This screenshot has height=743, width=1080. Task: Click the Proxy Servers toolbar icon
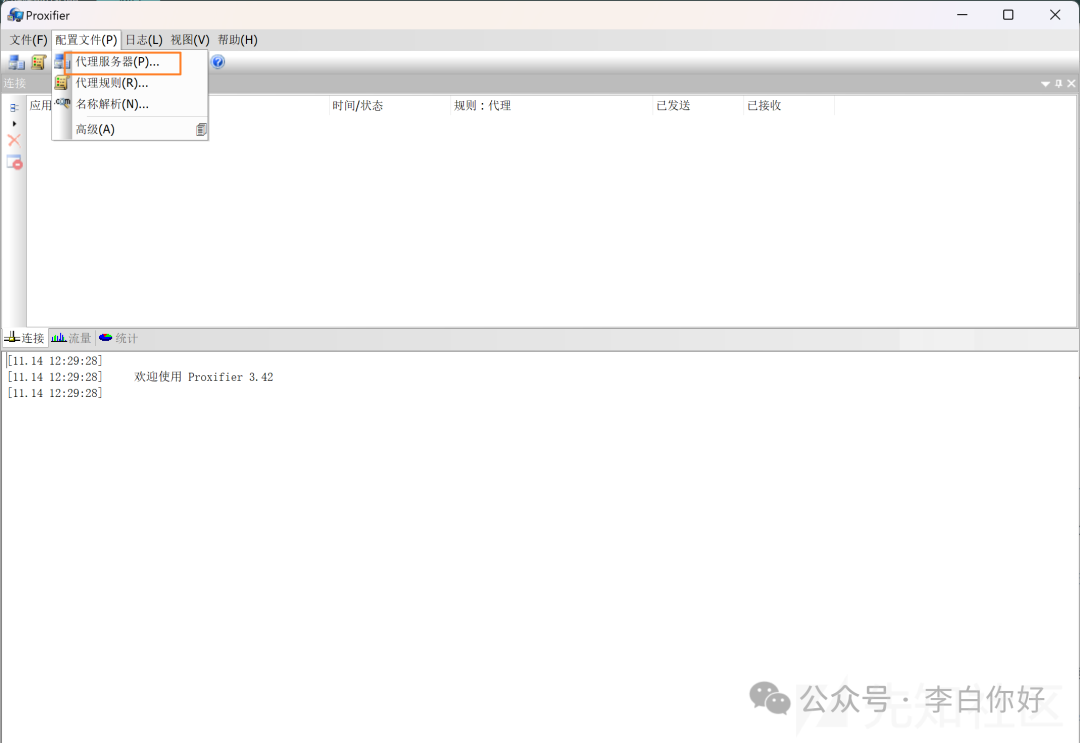(16, 63)
